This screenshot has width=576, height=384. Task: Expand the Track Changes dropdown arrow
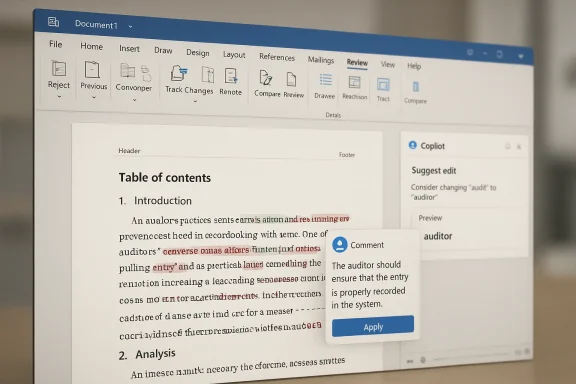pos(195,101)
